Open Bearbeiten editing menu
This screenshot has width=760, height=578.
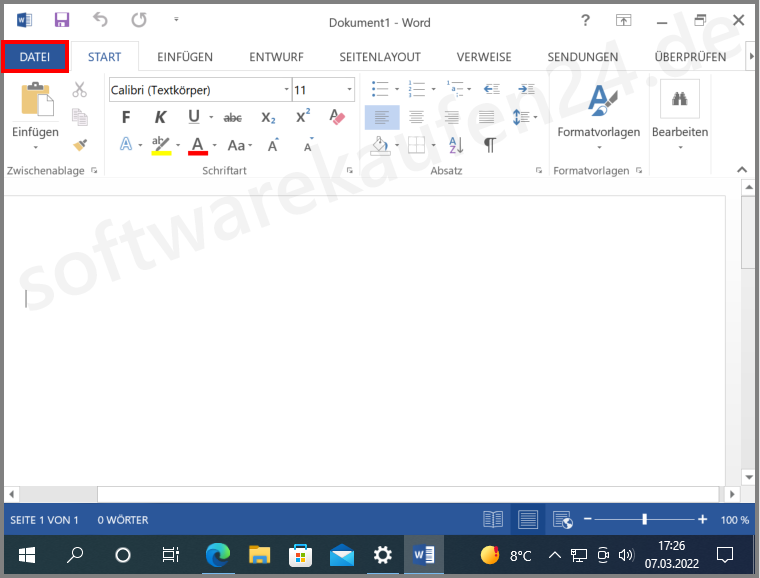pos(680,116)
